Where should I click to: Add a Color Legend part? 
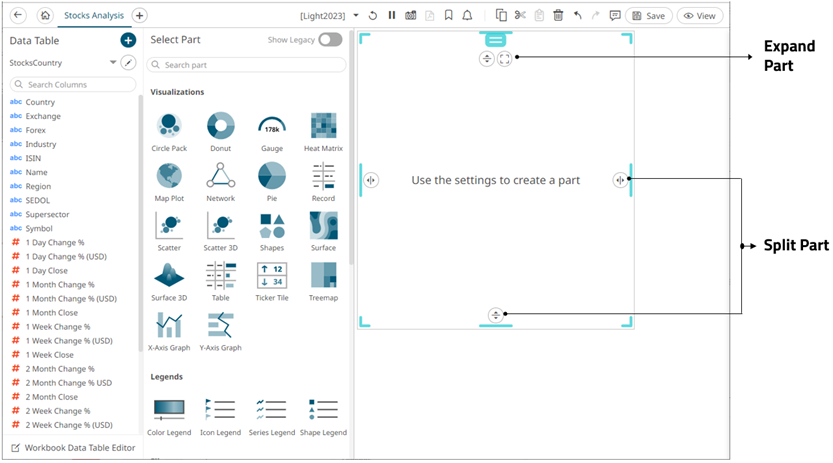169,417
